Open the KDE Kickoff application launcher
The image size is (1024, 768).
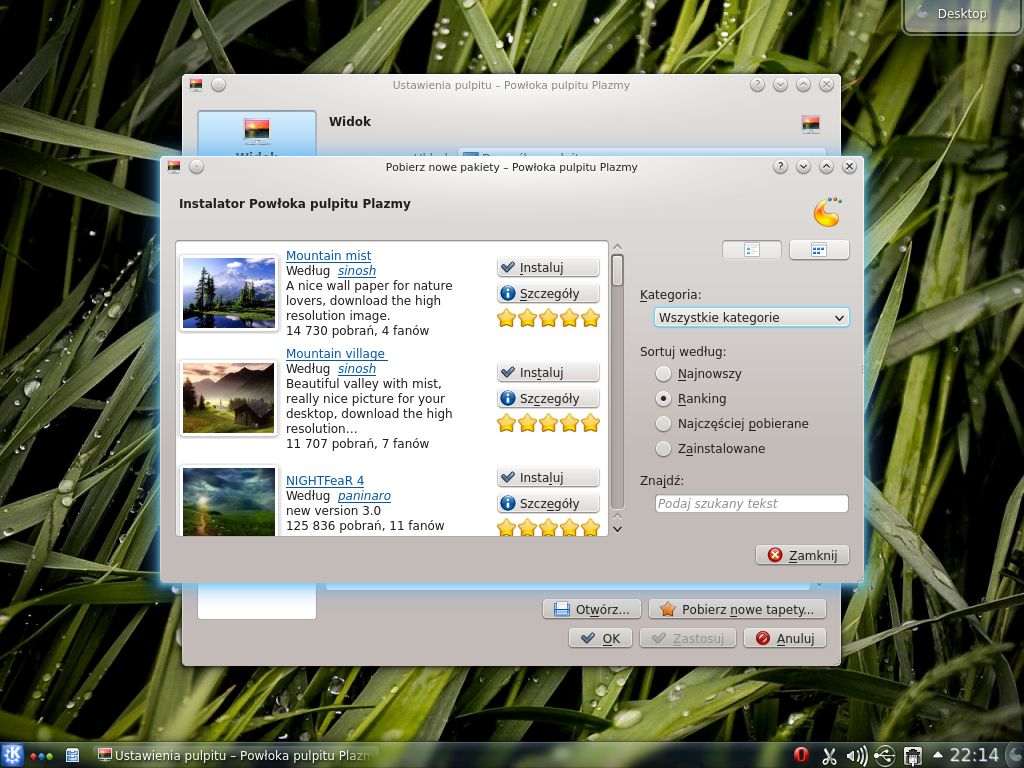(12, 756)
